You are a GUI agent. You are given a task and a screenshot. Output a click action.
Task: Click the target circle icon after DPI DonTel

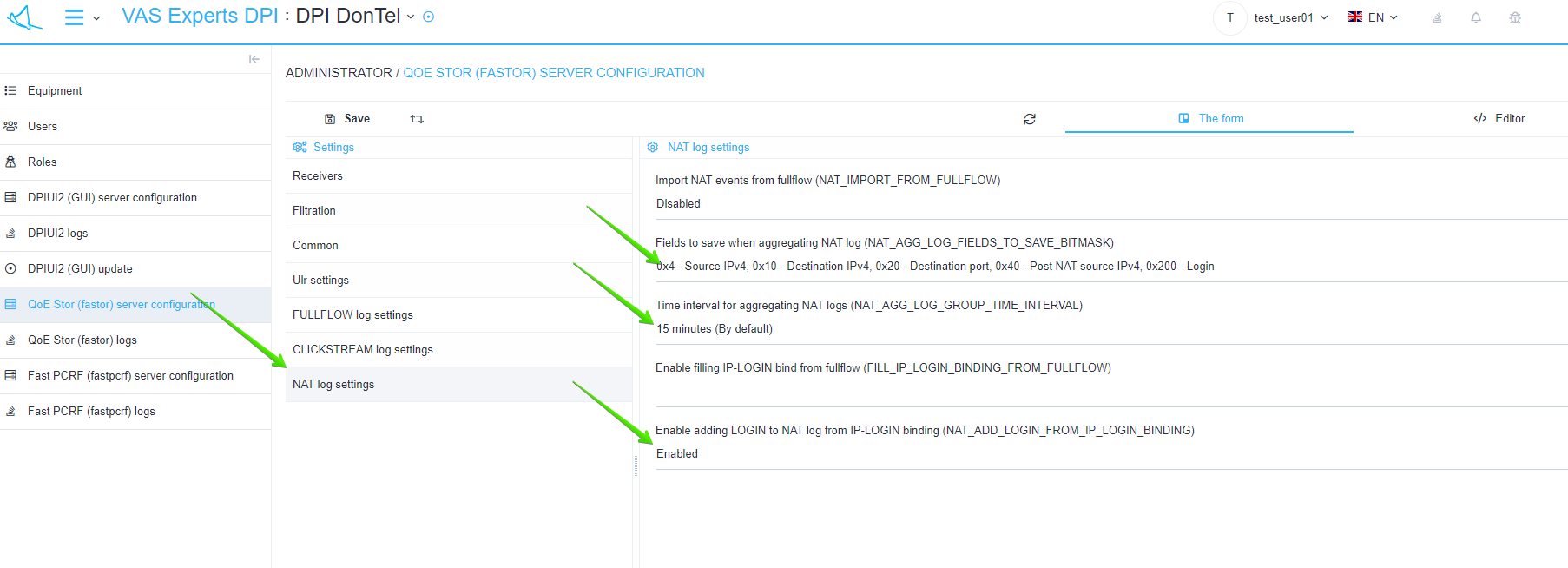click(428, 17)
